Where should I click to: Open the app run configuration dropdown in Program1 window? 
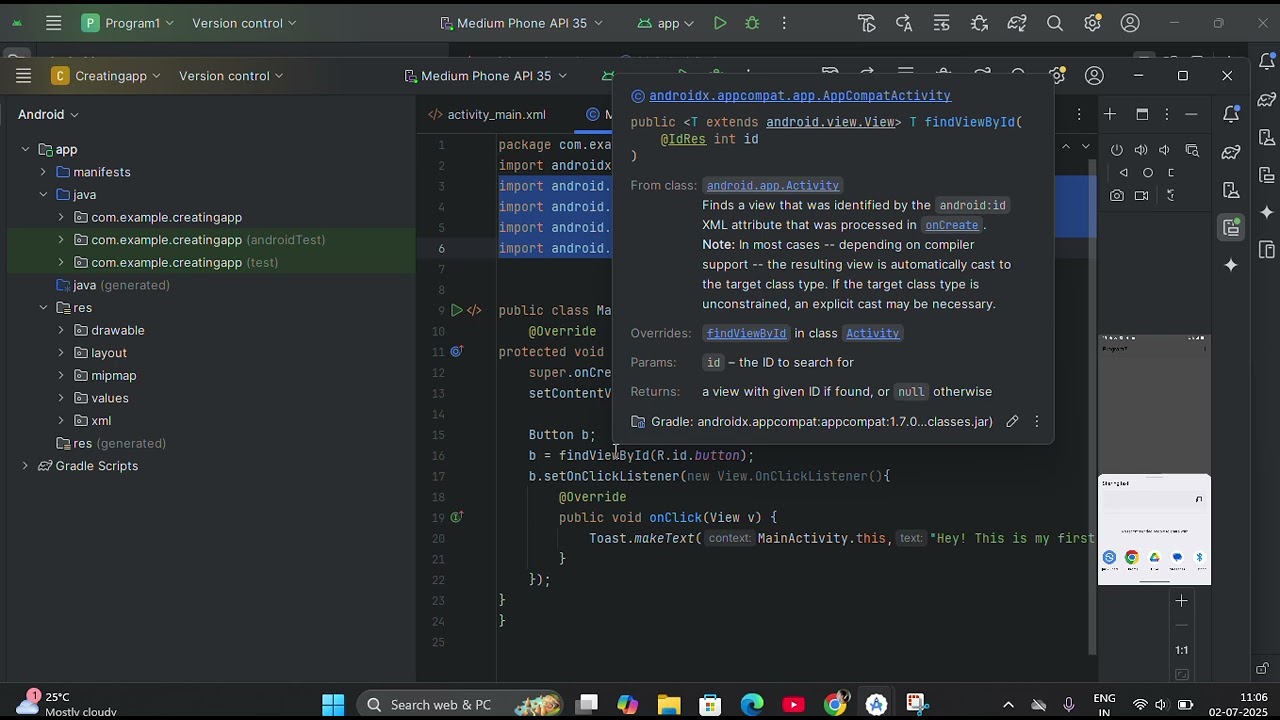(666, 23)
